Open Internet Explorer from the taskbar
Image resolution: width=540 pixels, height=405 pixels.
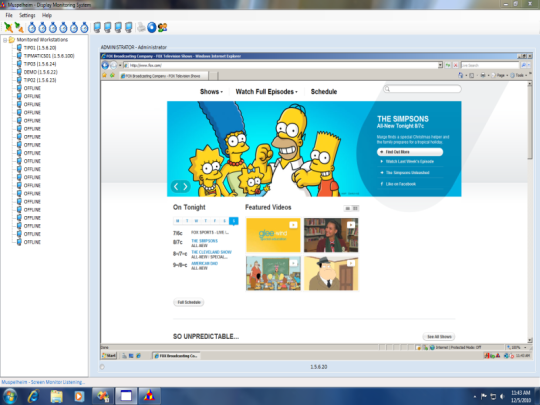point(33,396)
